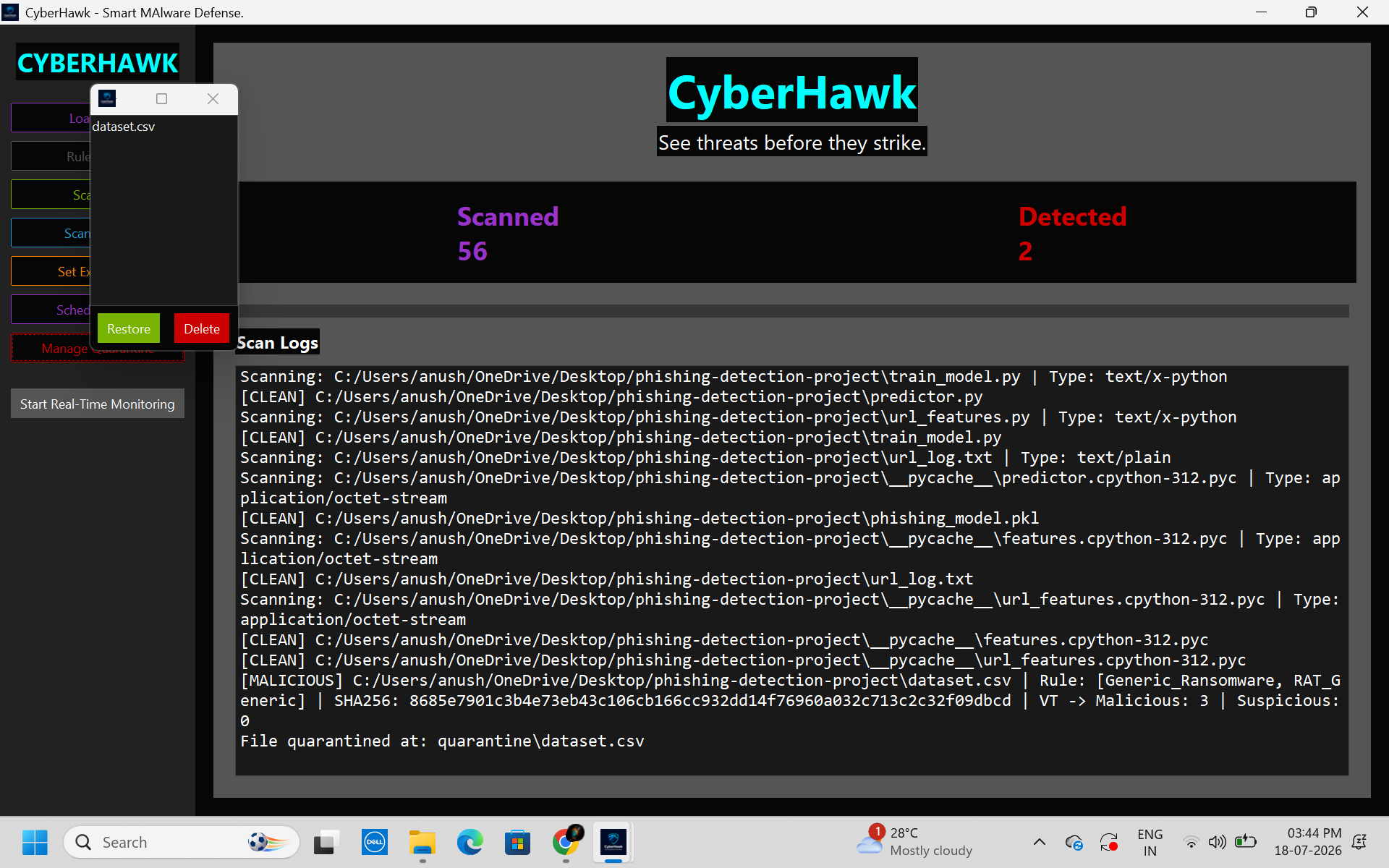Close the quarantine manager popup
This screenshot has width=1389, height=868.
(x=213, y=99)
